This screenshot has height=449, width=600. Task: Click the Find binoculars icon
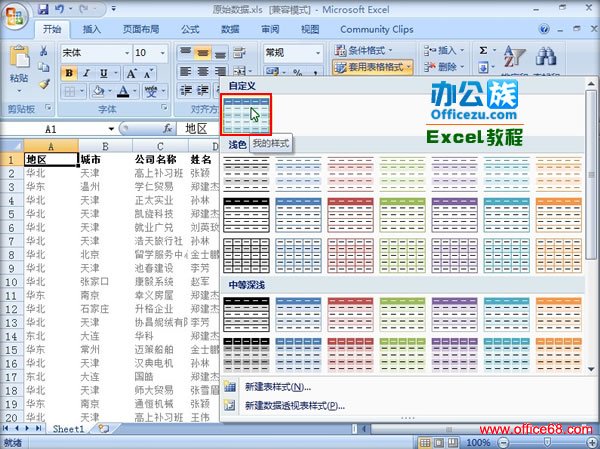[546, 57]
